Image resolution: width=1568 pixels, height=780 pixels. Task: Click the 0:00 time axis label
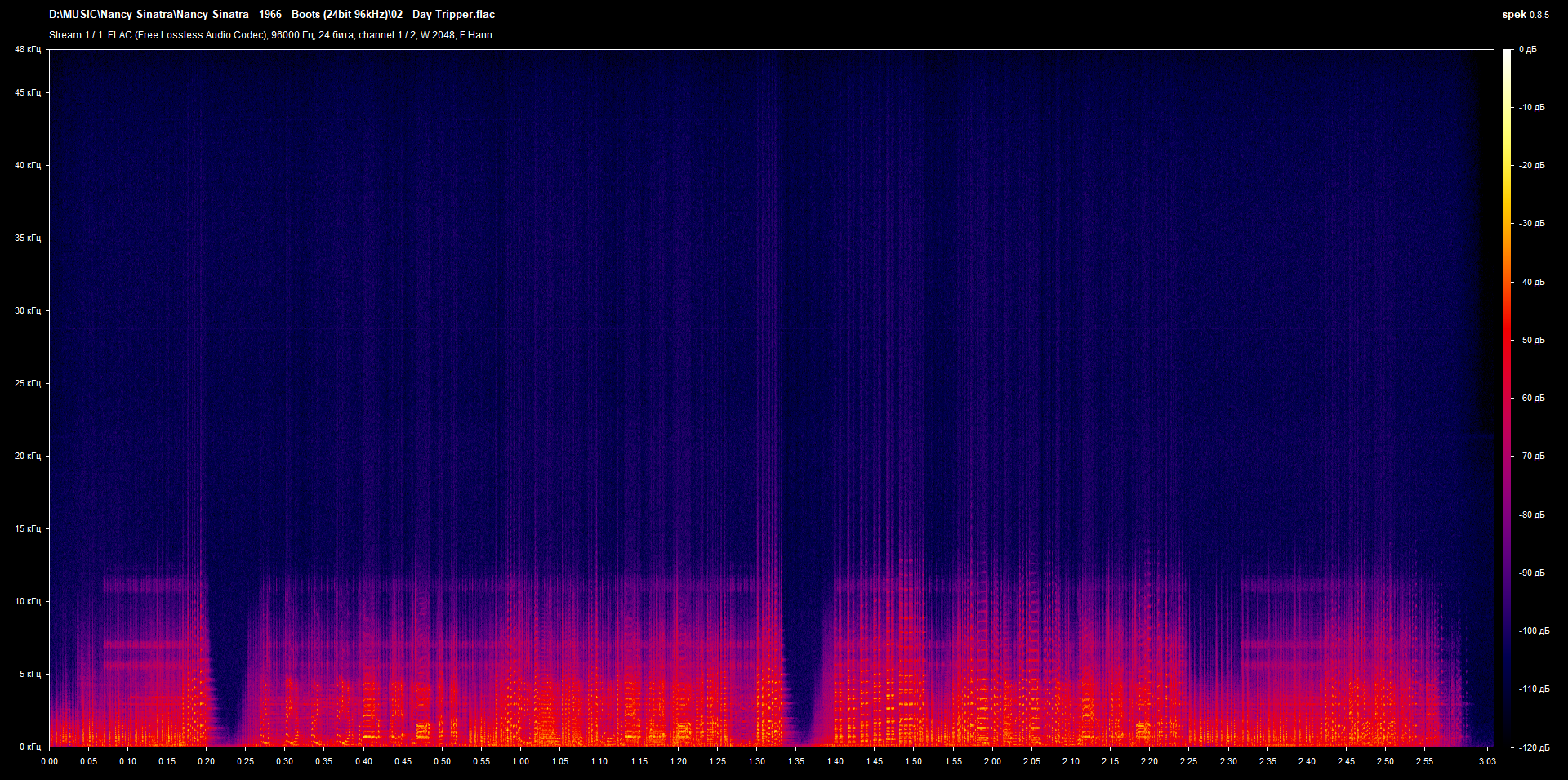pos(49,761)
